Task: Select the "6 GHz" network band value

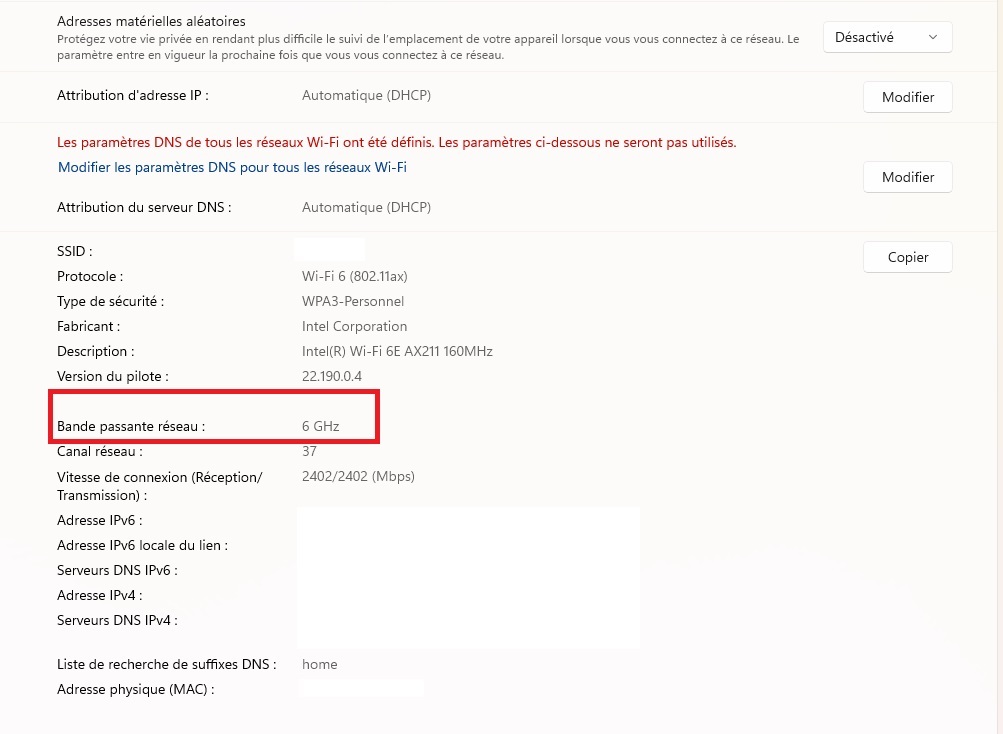Action: [x=320, y=426]
